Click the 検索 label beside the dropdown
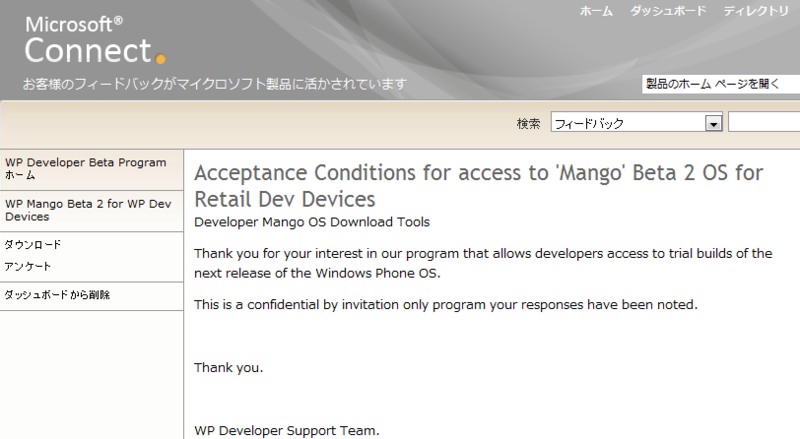This screenshot has height=439, width=800. coord(528,124)
